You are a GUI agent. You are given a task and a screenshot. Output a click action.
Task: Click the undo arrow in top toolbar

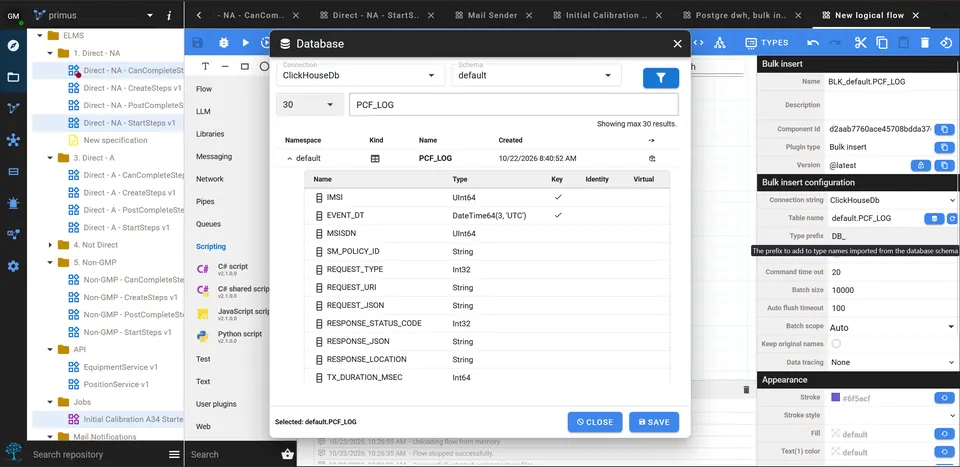(x=813, y=43)
